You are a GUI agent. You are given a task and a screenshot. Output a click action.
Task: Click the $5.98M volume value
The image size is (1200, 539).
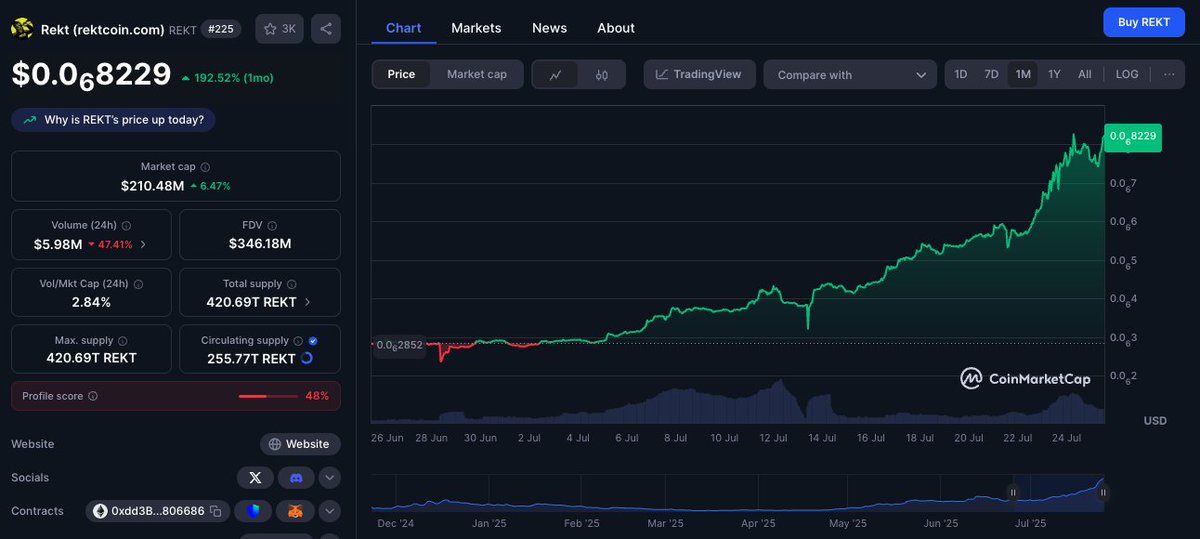[58, 244]
